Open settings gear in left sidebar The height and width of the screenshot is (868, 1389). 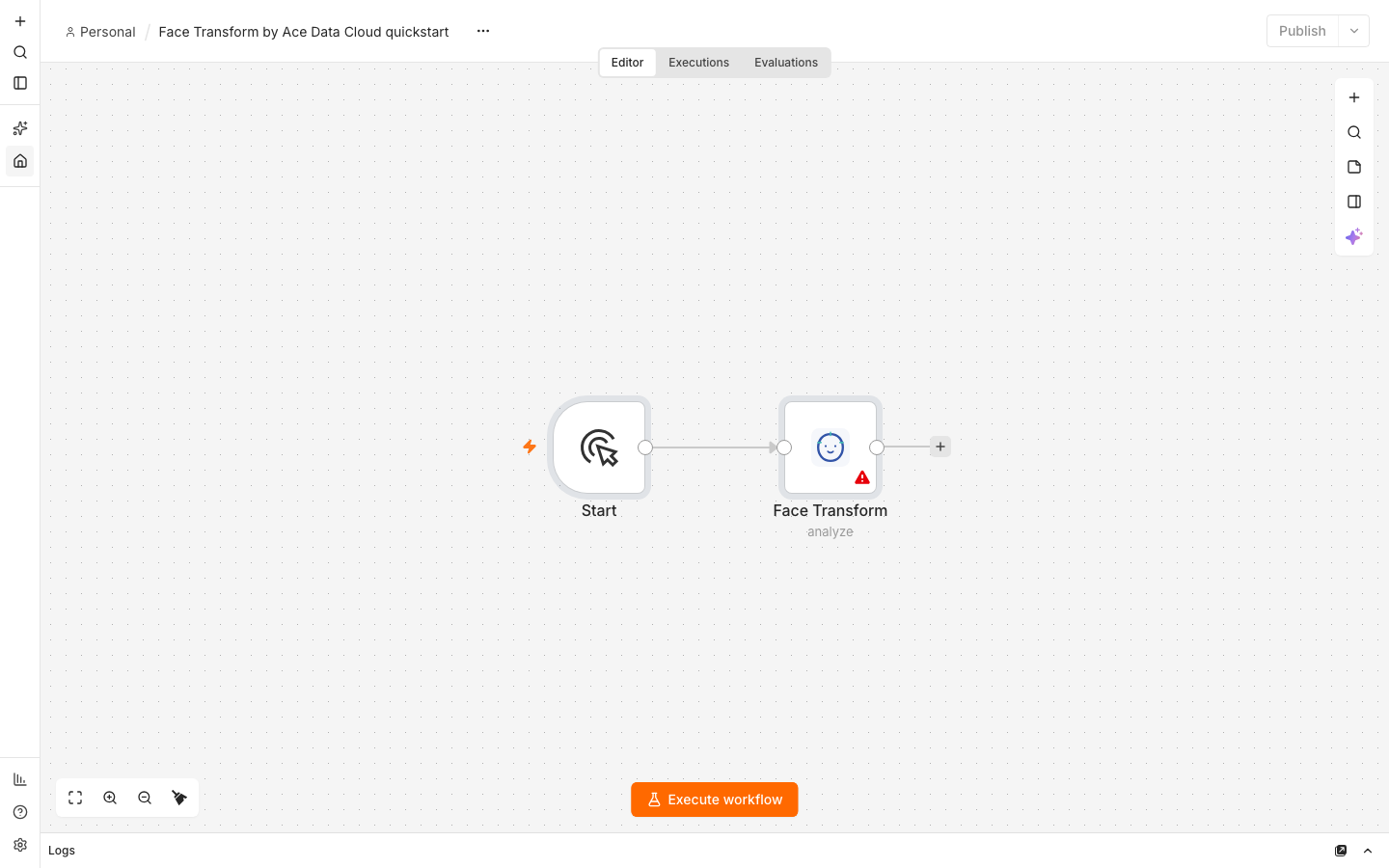(20, 845)
